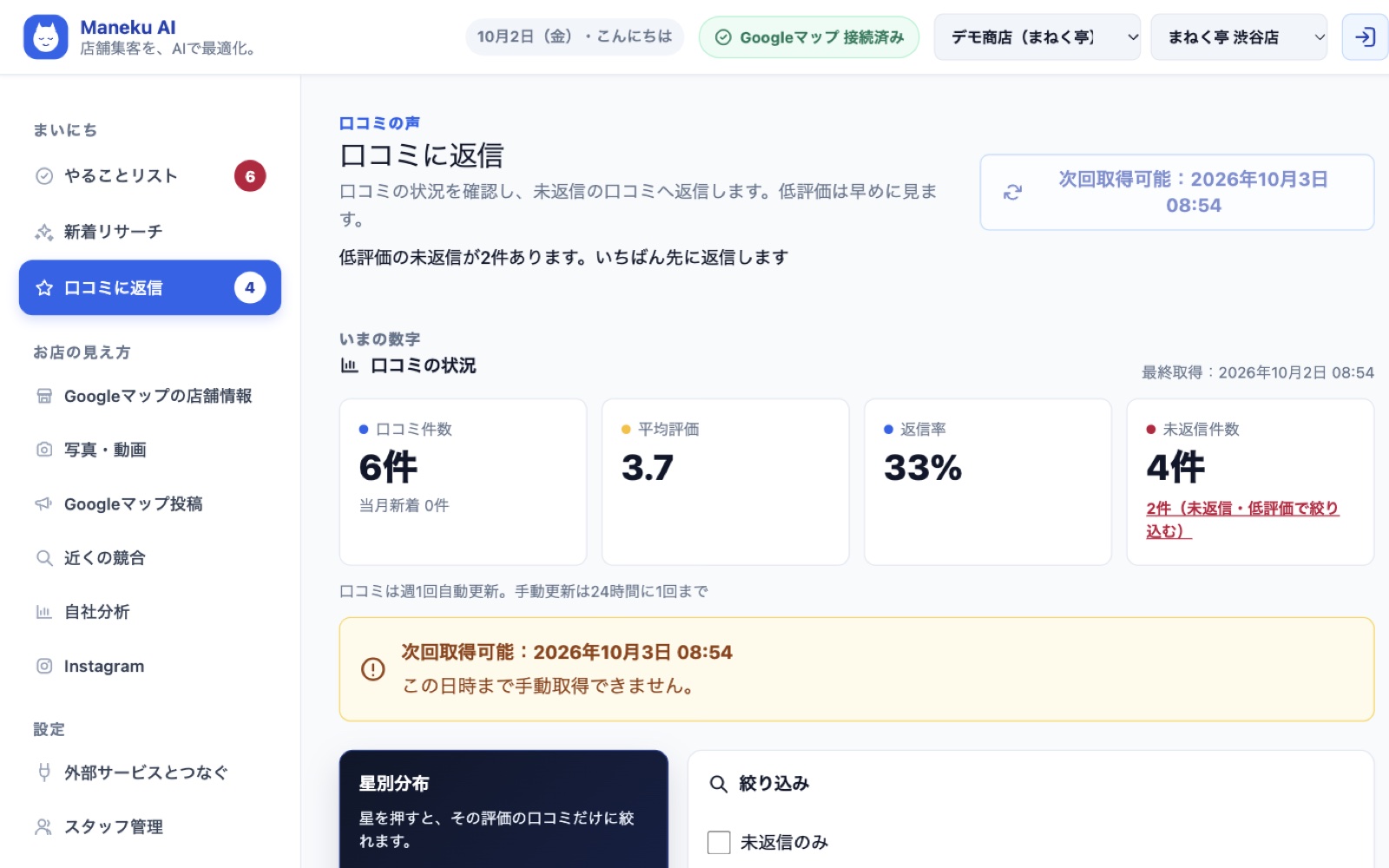Click the logout arrow icon button
This screenshot has width=1389, height=868.
click(1365, 37)
